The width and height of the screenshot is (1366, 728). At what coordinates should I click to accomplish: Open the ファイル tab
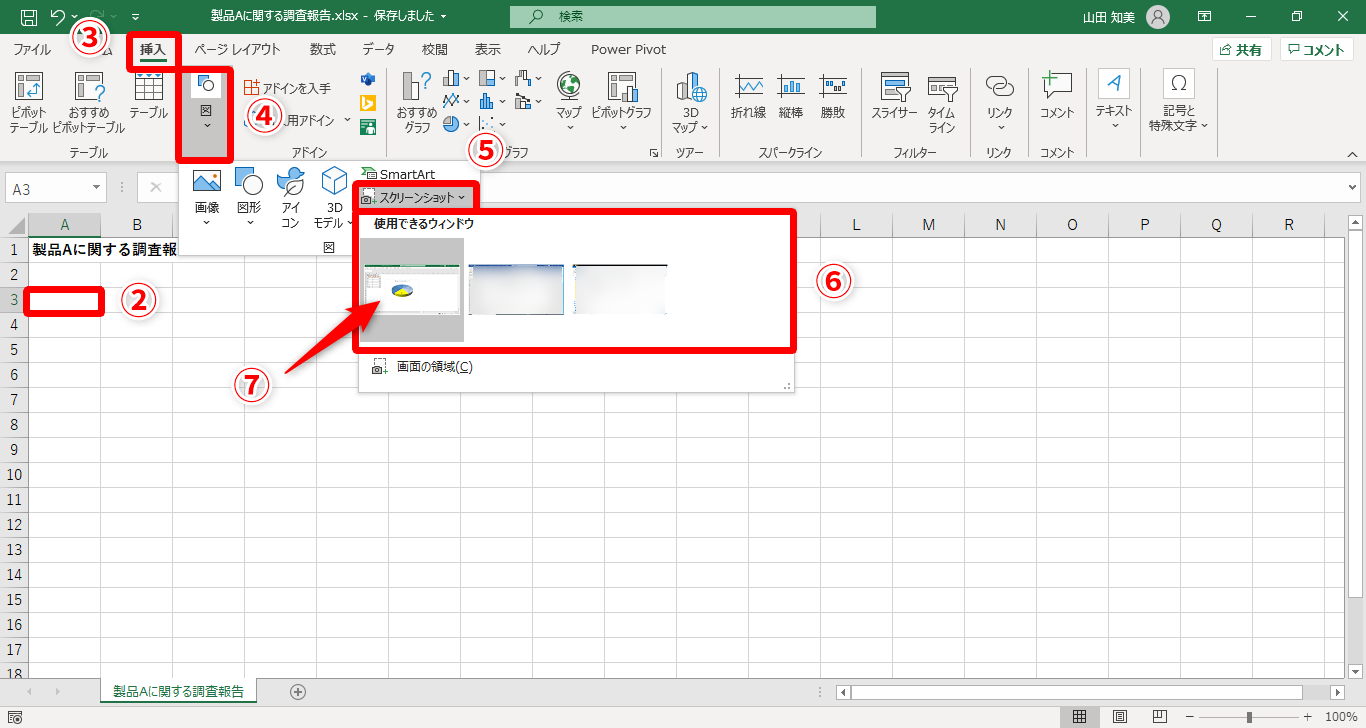[x=32, y=49]
